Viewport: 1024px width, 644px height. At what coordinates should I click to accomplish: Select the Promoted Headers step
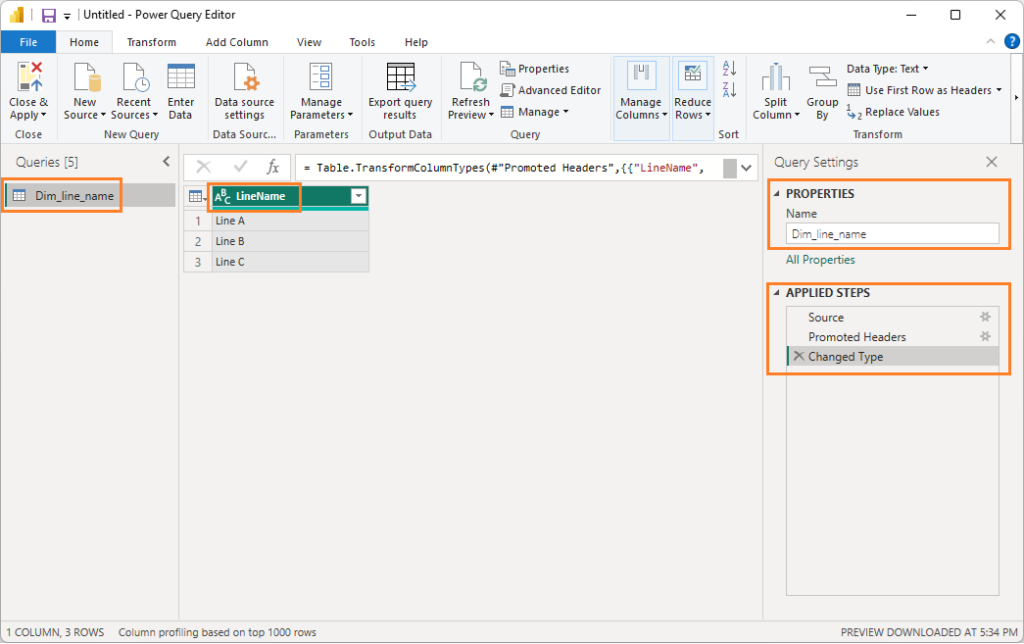tap(892, 336)
